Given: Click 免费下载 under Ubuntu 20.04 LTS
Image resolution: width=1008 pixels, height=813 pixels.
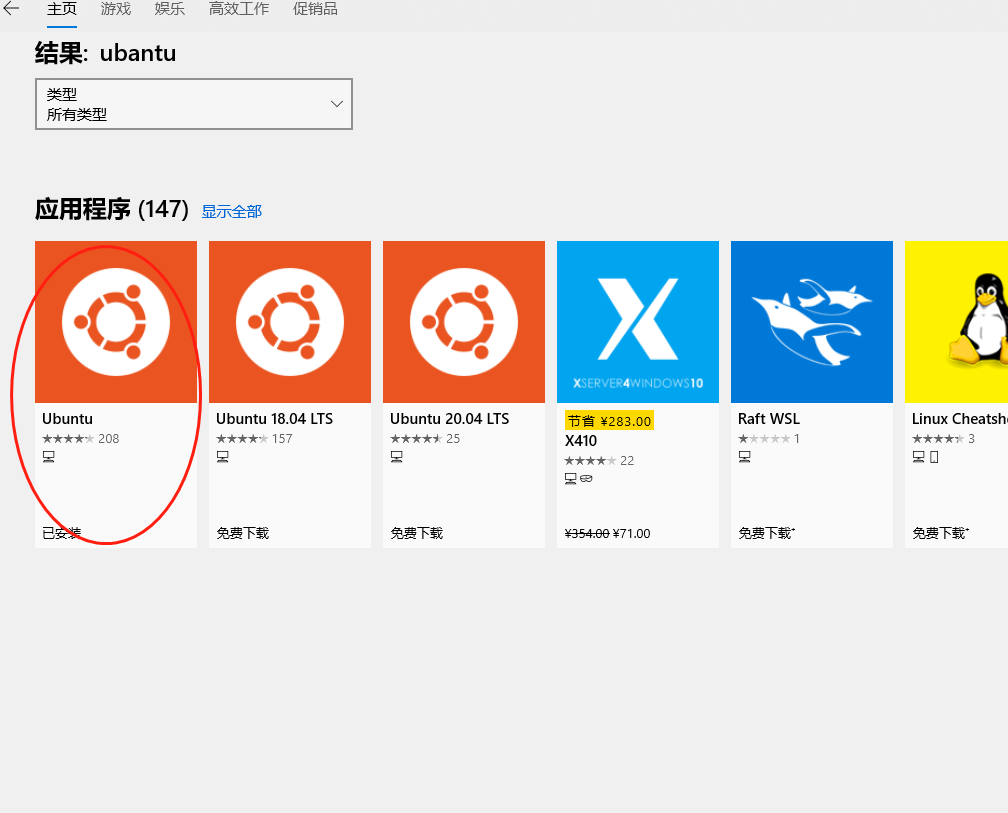Looking at the screenshot, I should pos(417,533).
